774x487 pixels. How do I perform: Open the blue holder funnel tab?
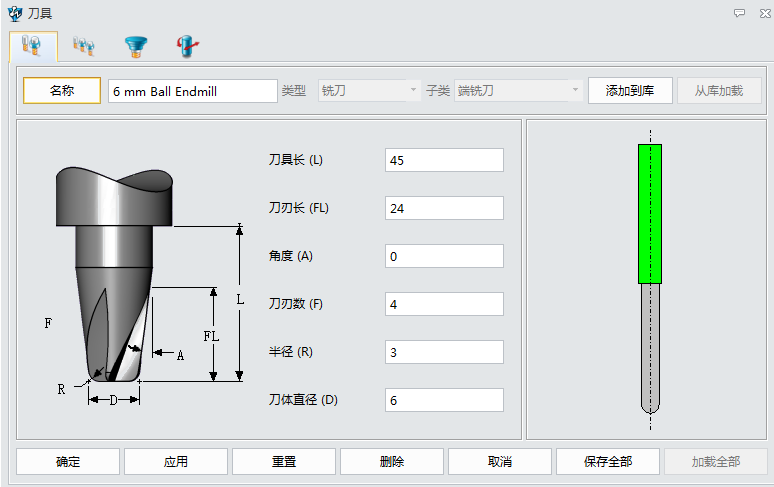point(135,46)
